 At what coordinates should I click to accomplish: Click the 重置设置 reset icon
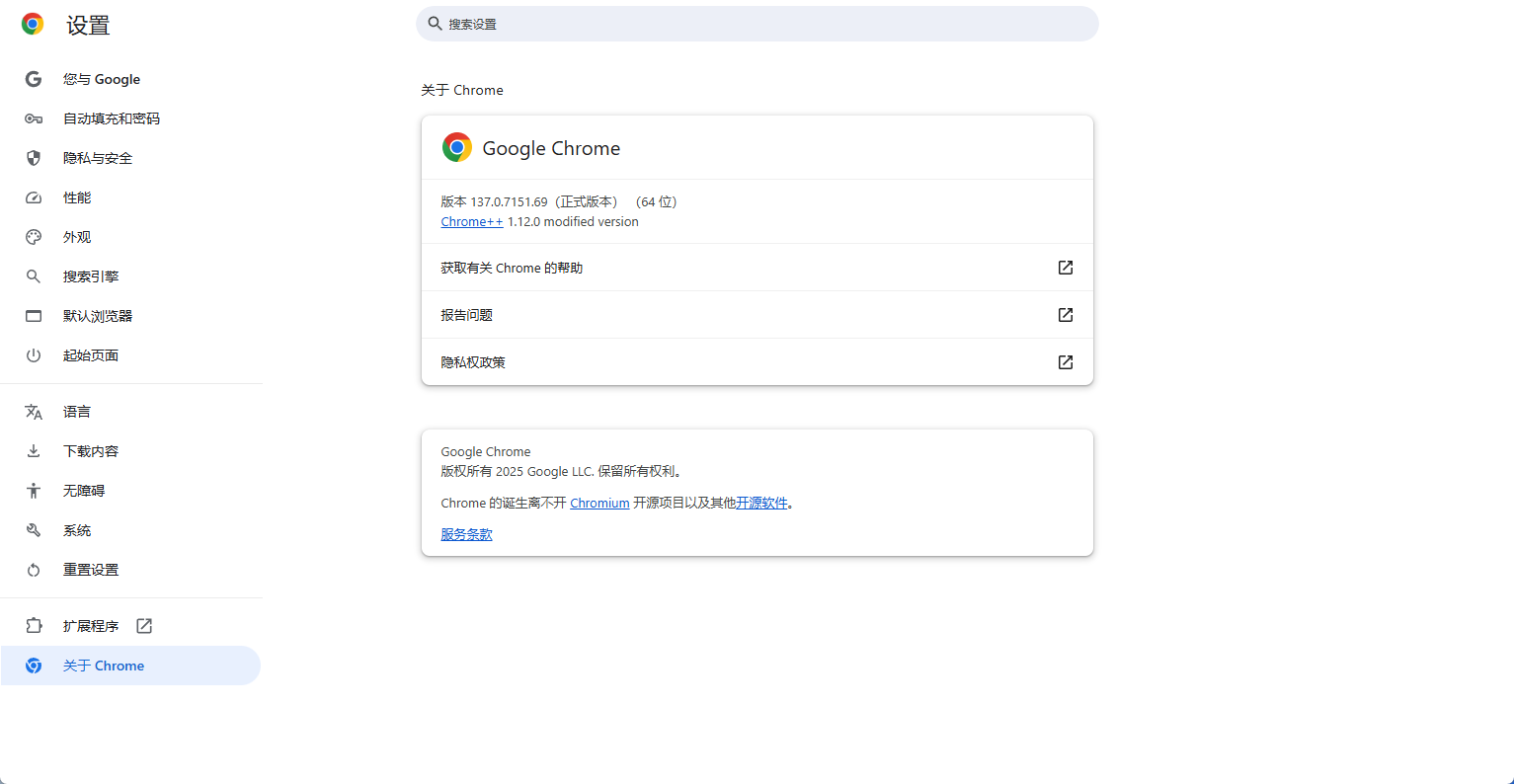[33, 570]
